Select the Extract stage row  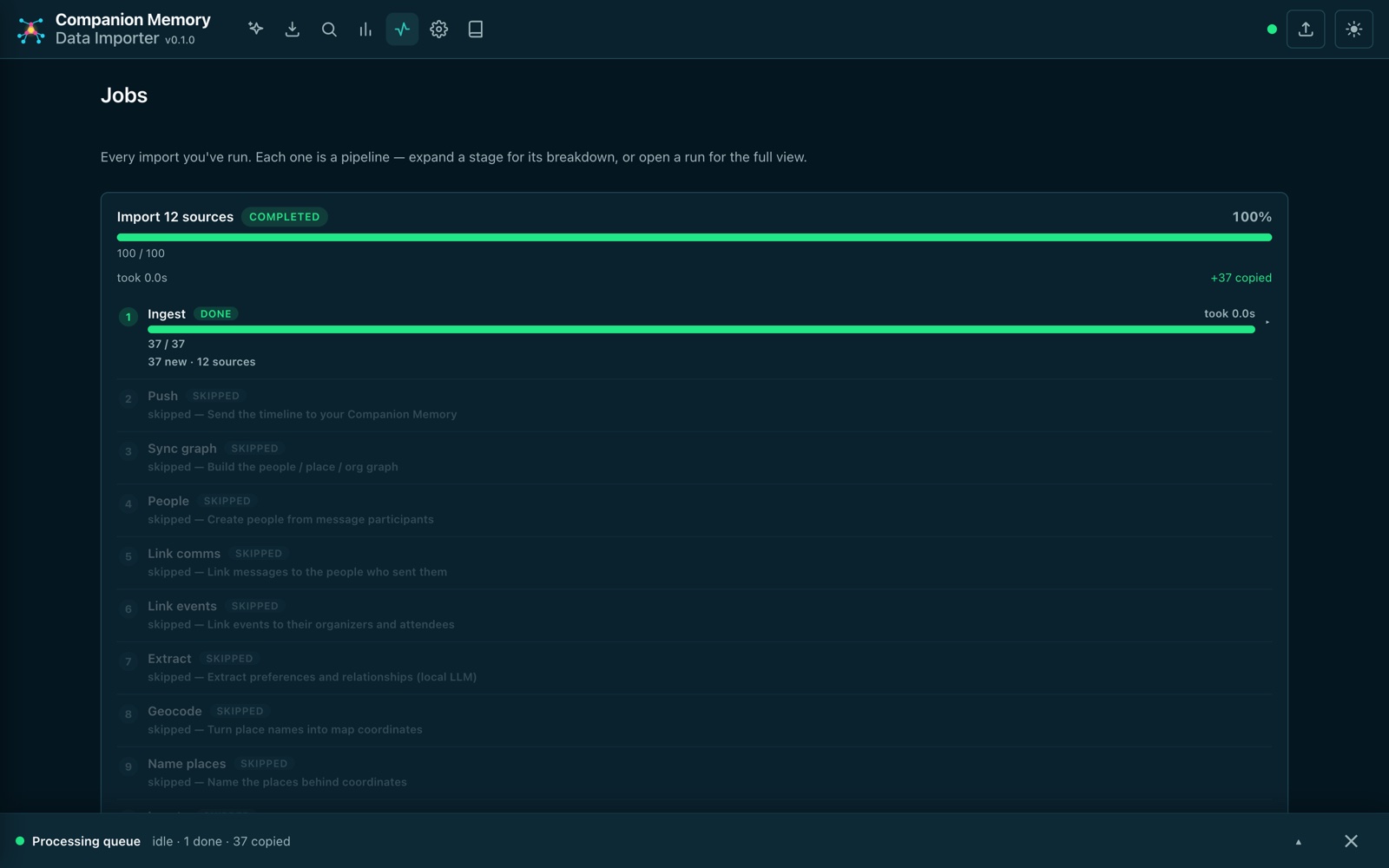coord(694,668)
